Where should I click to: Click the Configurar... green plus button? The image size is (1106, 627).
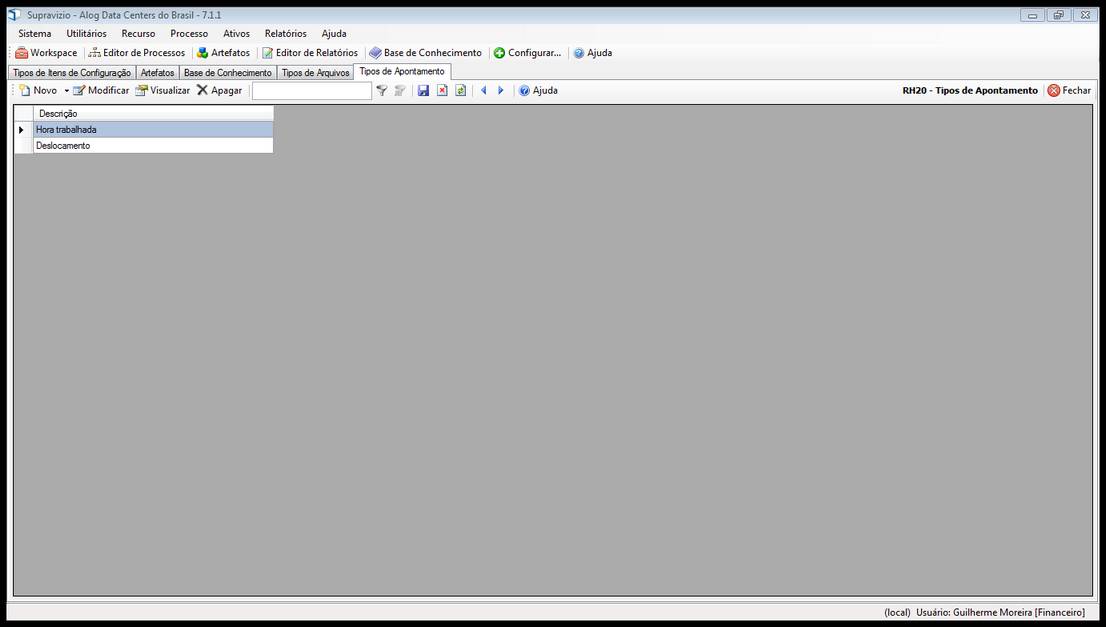tap(528, 53)
